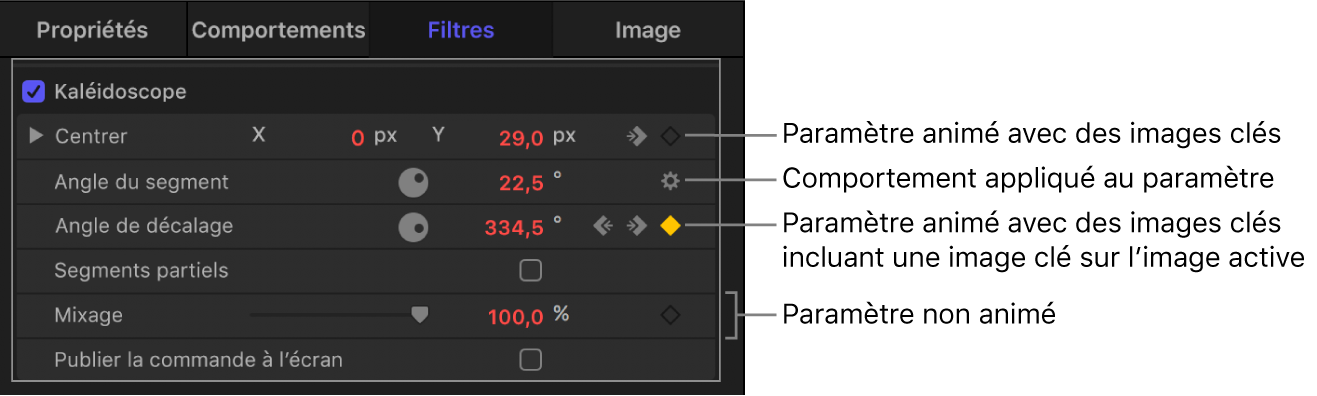Expand the Centrer disclosure triangle
The height and width of the screenshot is (396, 1317).
[x=37, y=136]
